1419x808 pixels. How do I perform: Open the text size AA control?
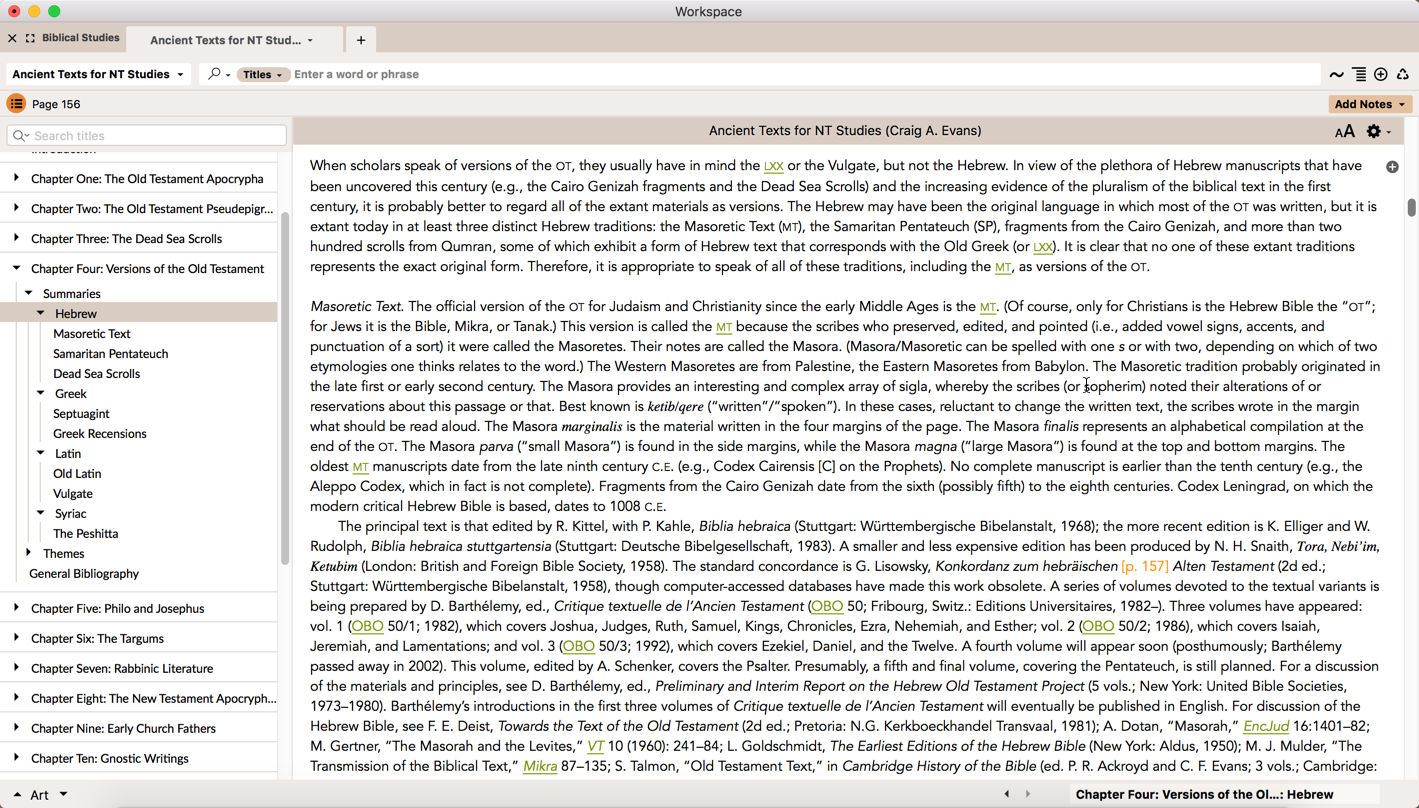tap(1344, 132)
